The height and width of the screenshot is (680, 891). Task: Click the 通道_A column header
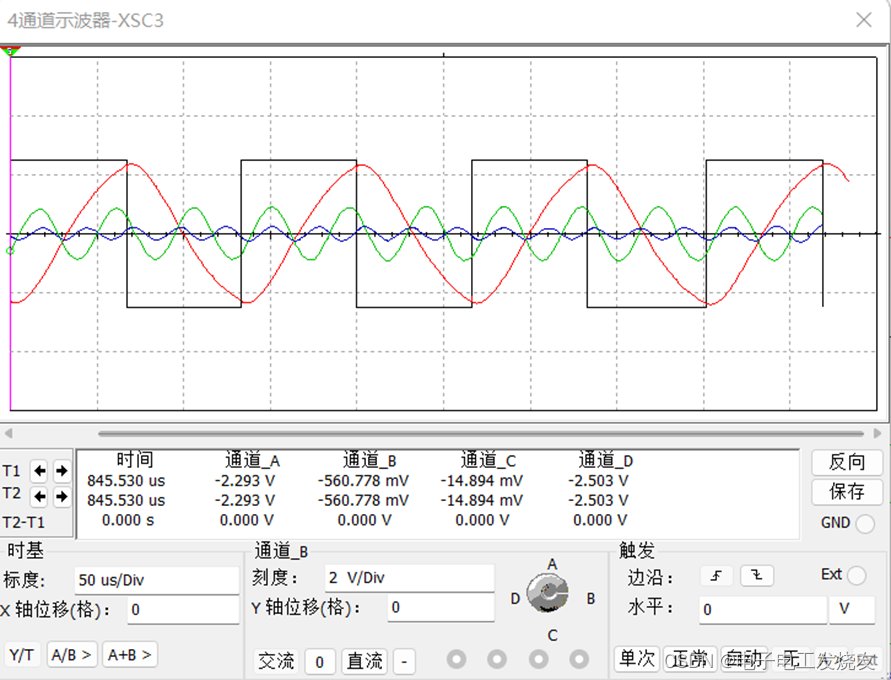click(x=252, y=460)
